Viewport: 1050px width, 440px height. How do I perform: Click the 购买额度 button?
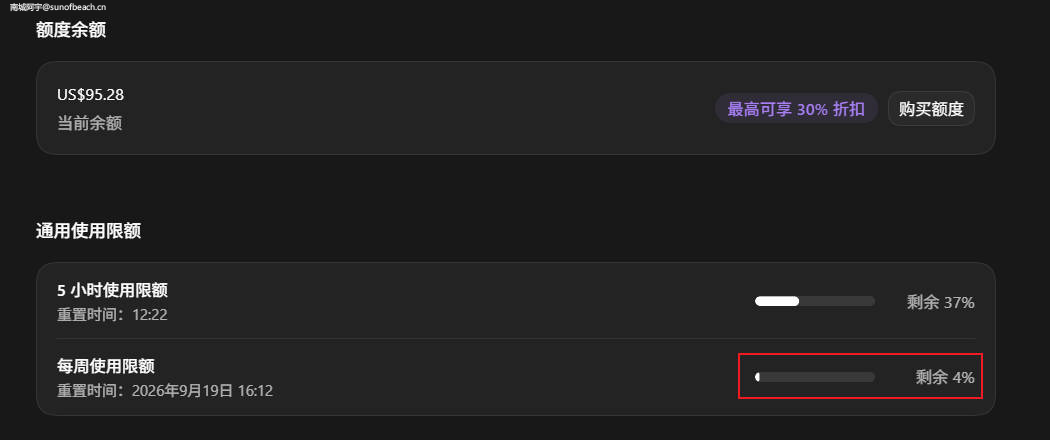[931, 108]
